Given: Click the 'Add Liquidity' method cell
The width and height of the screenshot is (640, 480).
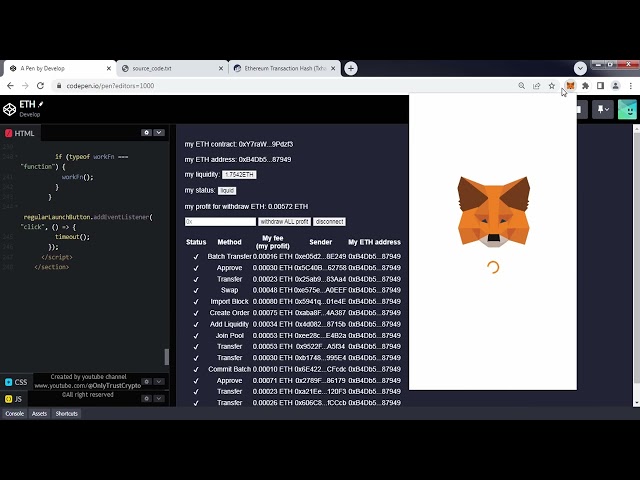Looking at the screenshot, I should 229,324.
